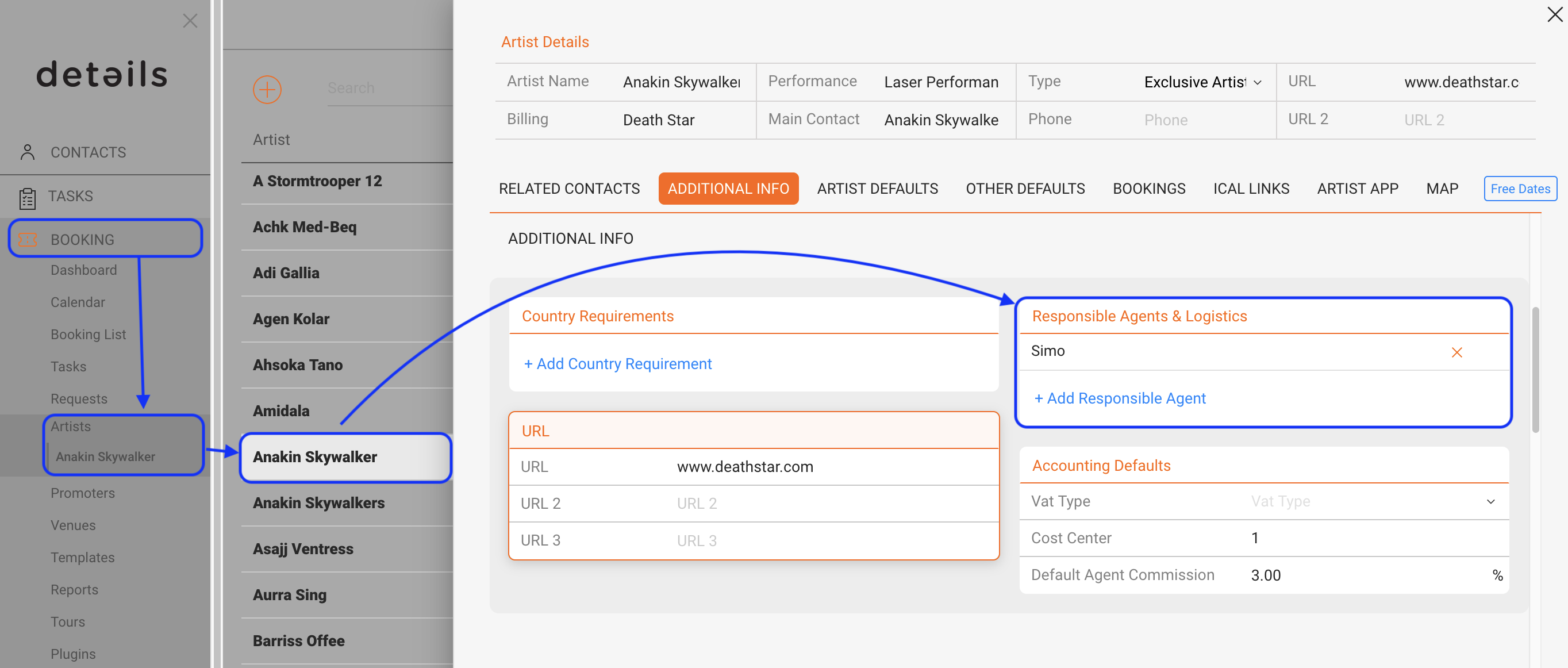Image resolution: width=1568 pixels, height=668 pixels.
Task: Select the Additional Info tab
Action: [728, 189]
